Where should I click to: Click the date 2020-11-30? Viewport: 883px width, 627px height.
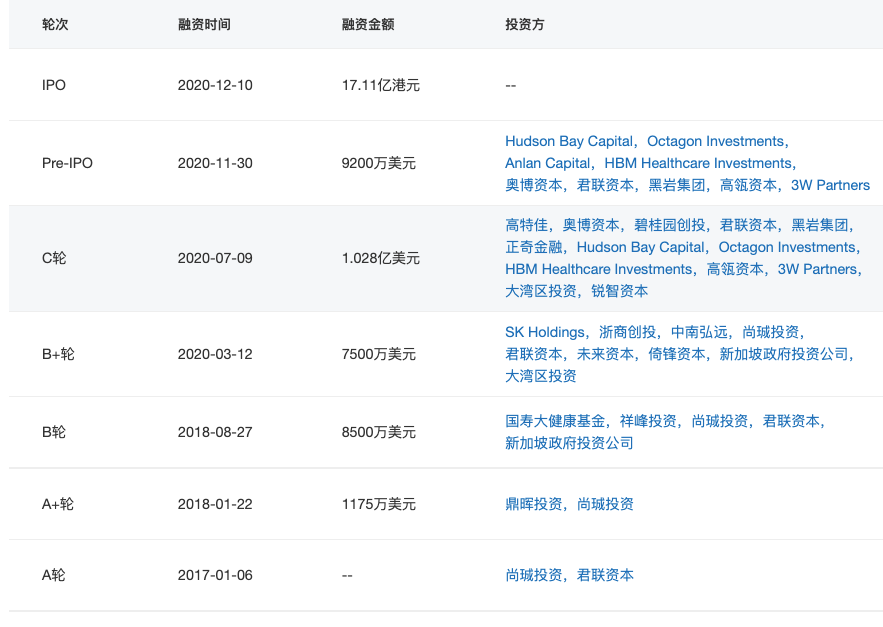click(215, 163)
